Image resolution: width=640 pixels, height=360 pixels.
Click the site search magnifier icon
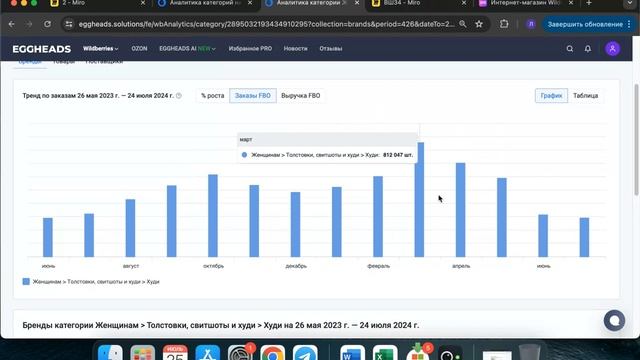click(570, 49)
